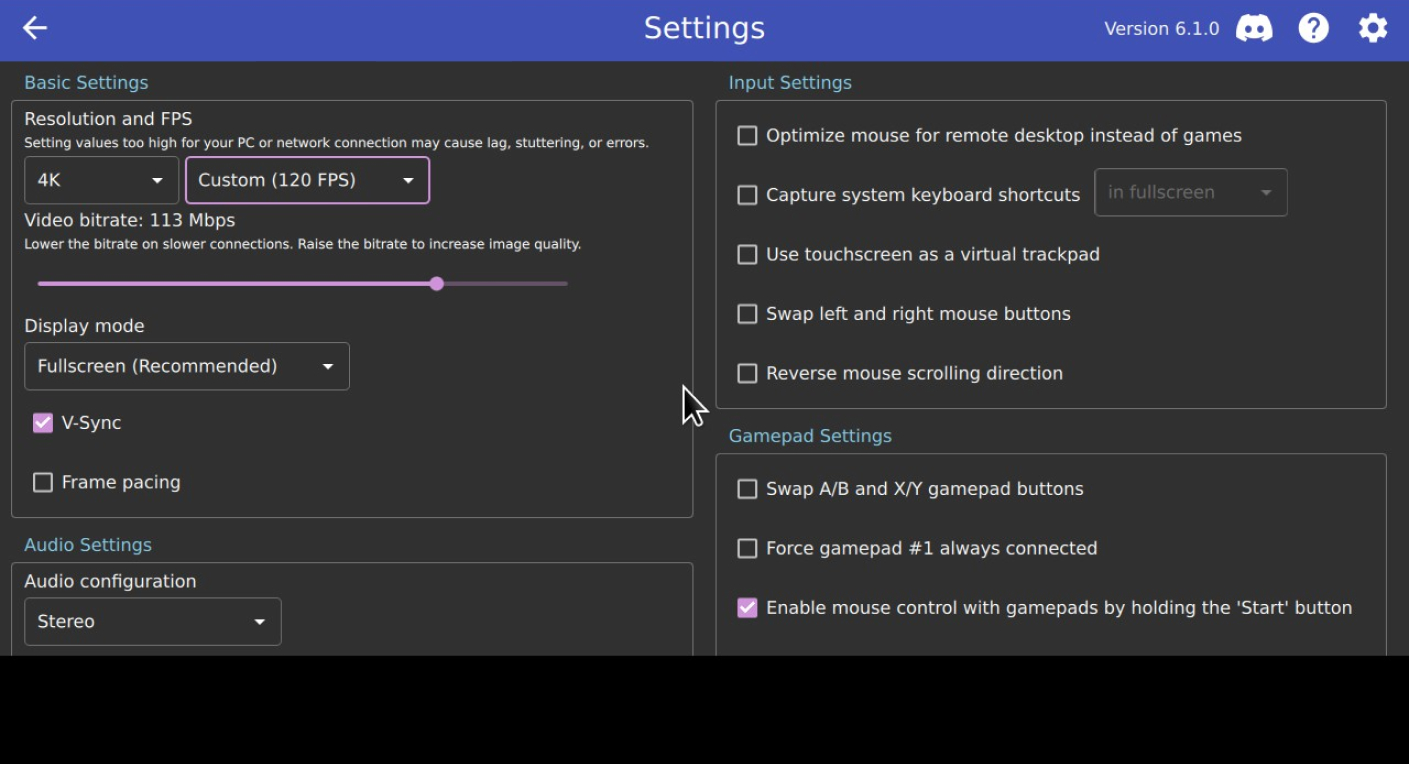Enable capture system keyboard shortcuts
Viewport: 1409px width, 764px height.
(x=746, y=195)
